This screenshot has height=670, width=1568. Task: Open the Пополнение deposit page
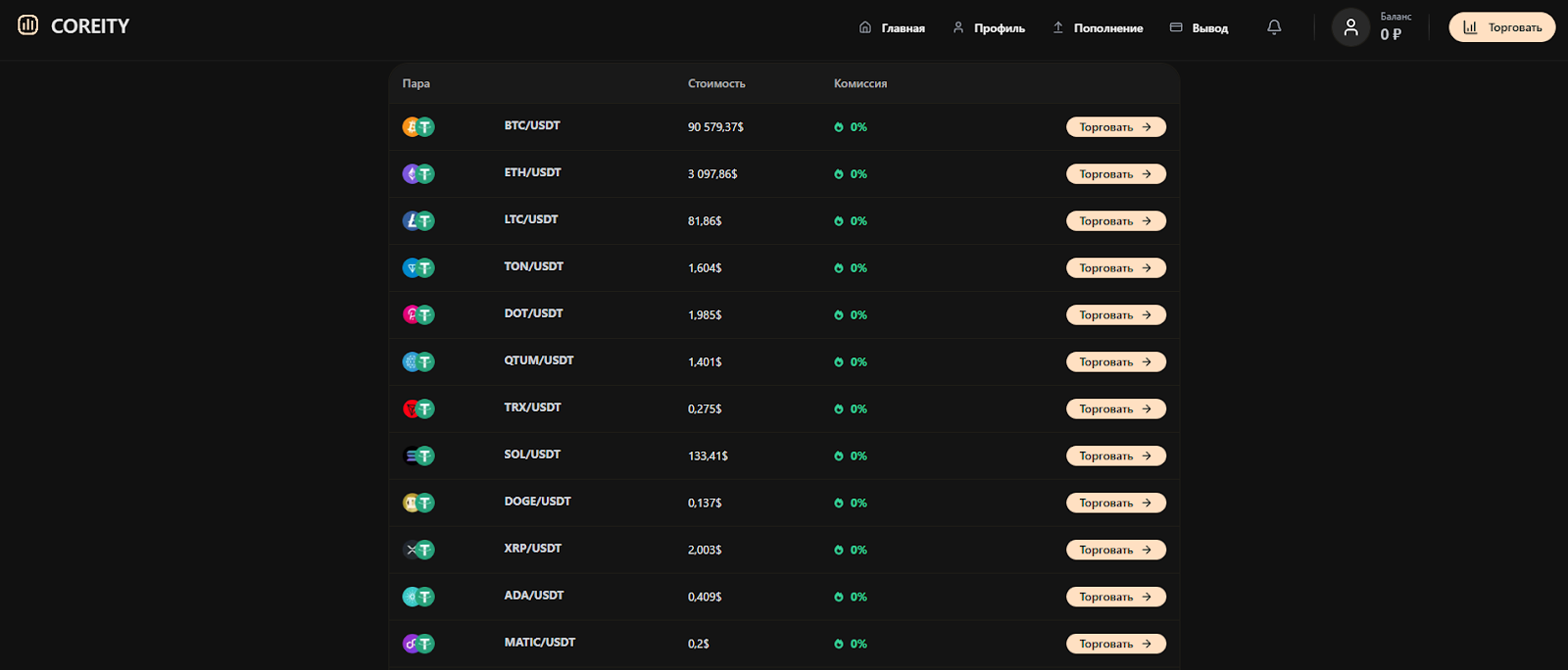pyautogui.click(x=1098, y=28)
